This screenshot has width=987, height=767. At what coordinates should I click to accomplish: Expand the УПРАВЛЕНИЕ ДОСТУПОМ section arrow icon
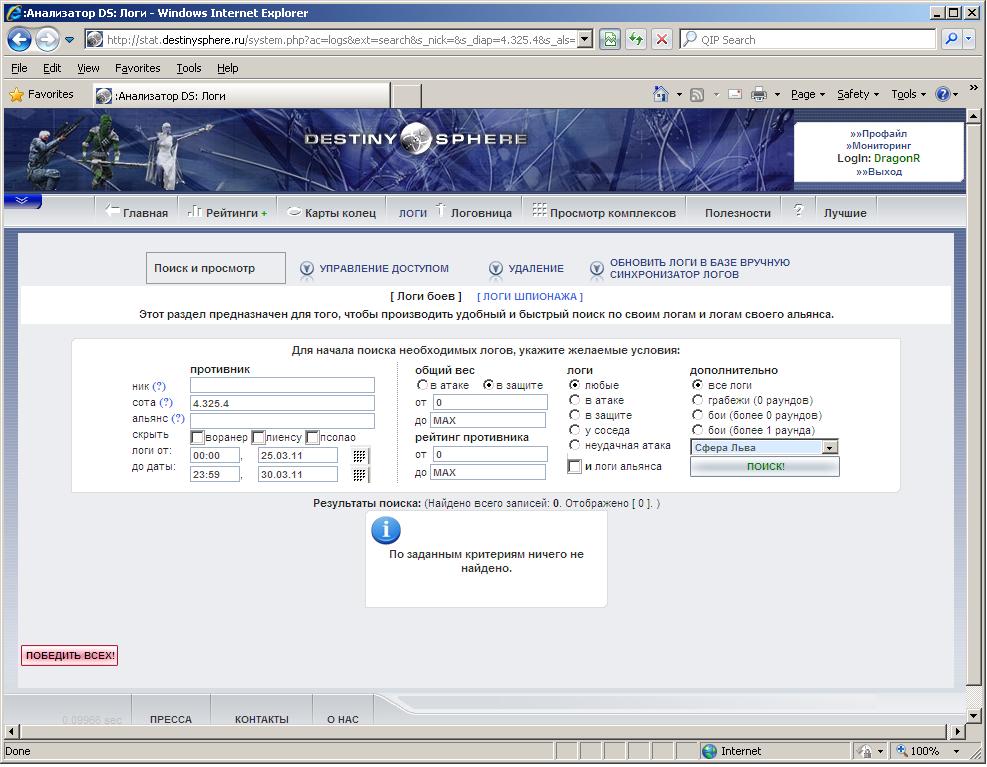point(307,269)
